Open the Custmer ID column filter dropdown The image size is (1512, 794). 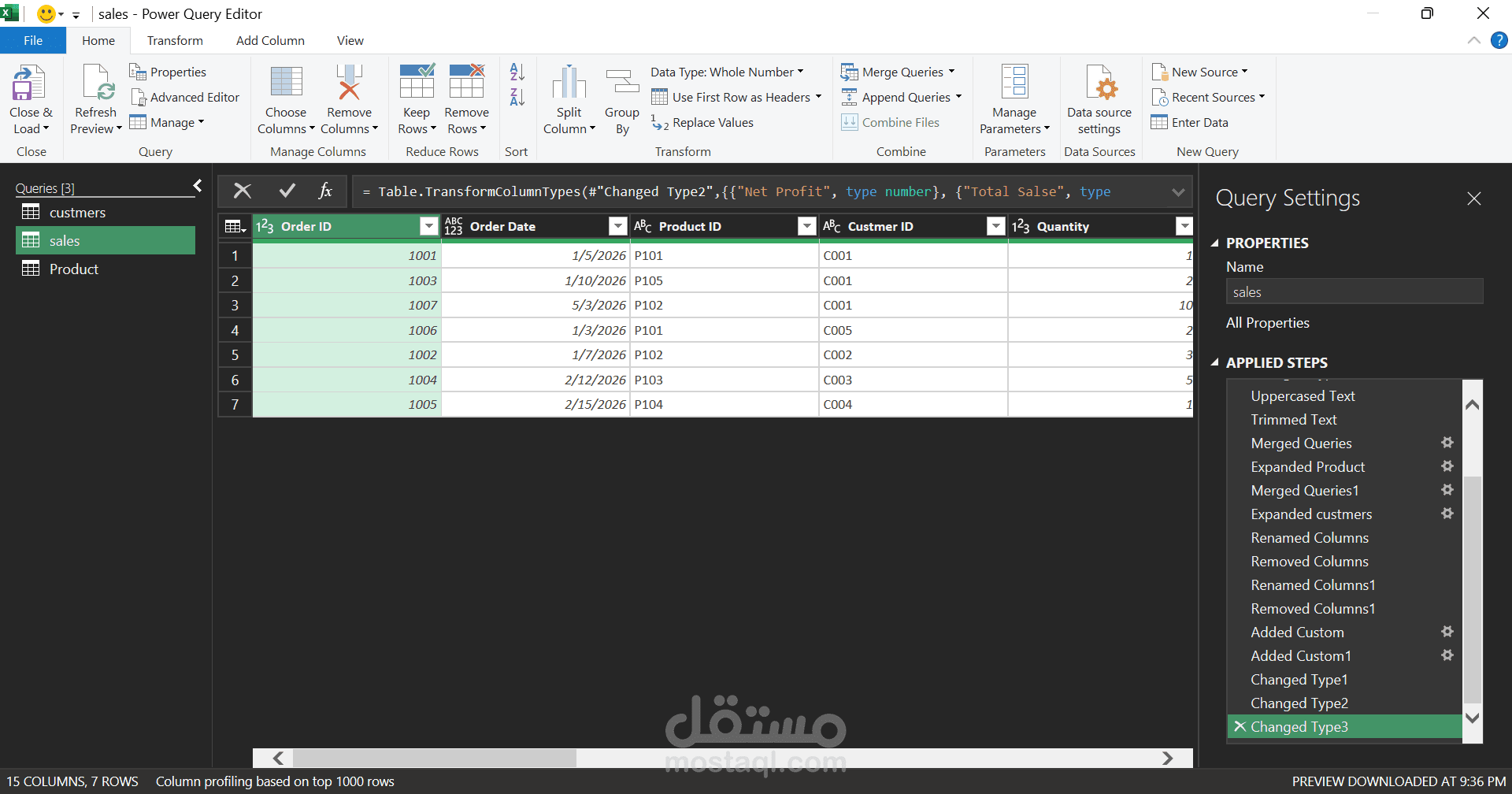[995, 227]
